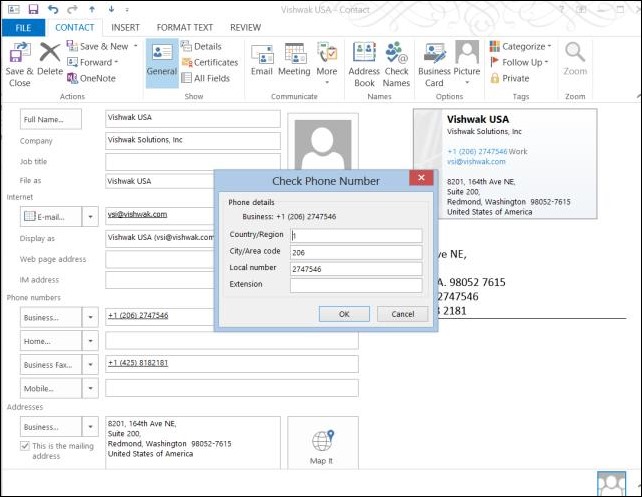Click Save & New button

point(97,46)
